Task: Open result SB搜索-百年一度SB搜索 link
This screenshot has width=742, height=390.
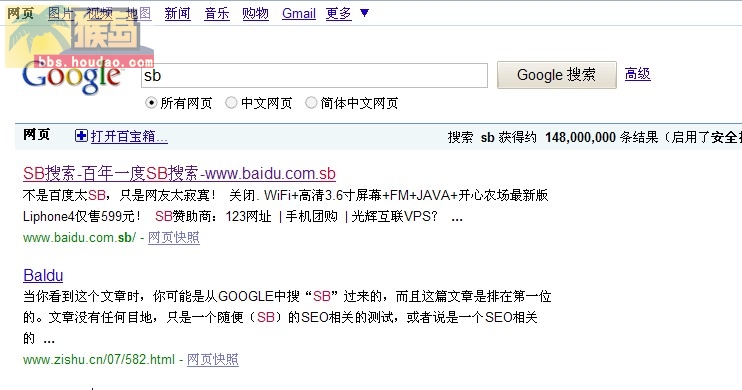Action: (179, 174)
